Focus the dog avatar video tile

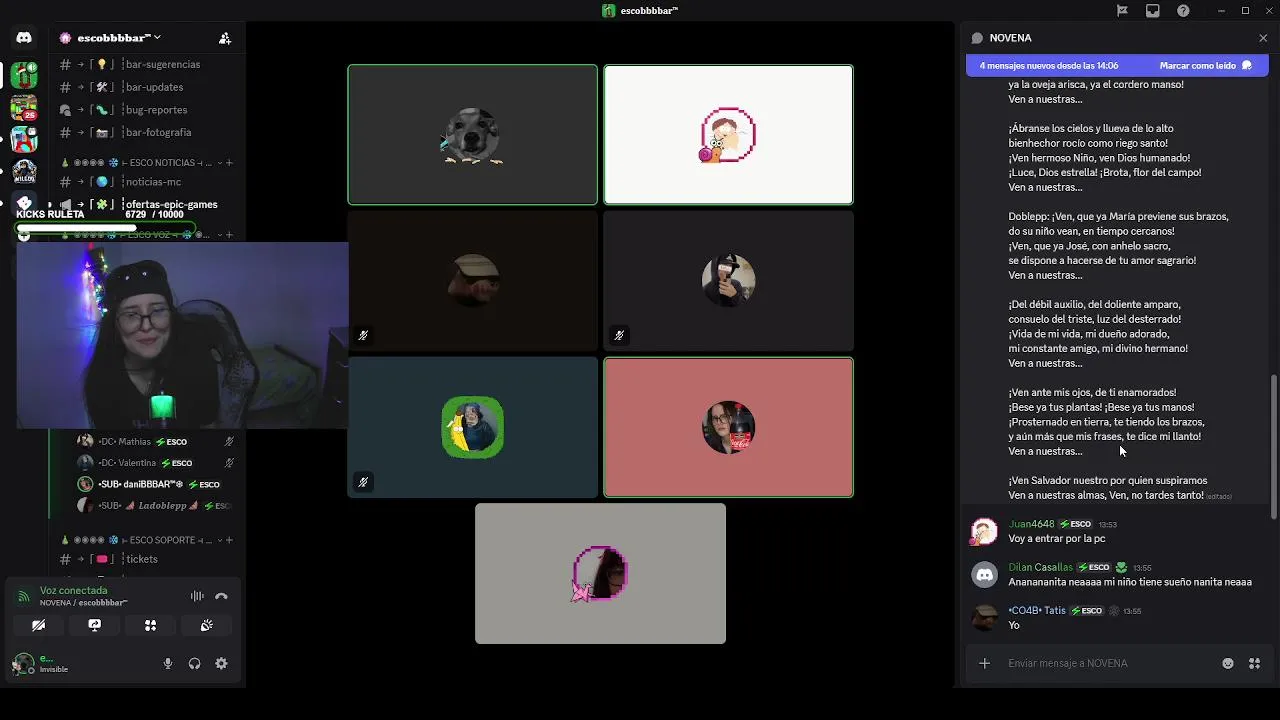473,135
